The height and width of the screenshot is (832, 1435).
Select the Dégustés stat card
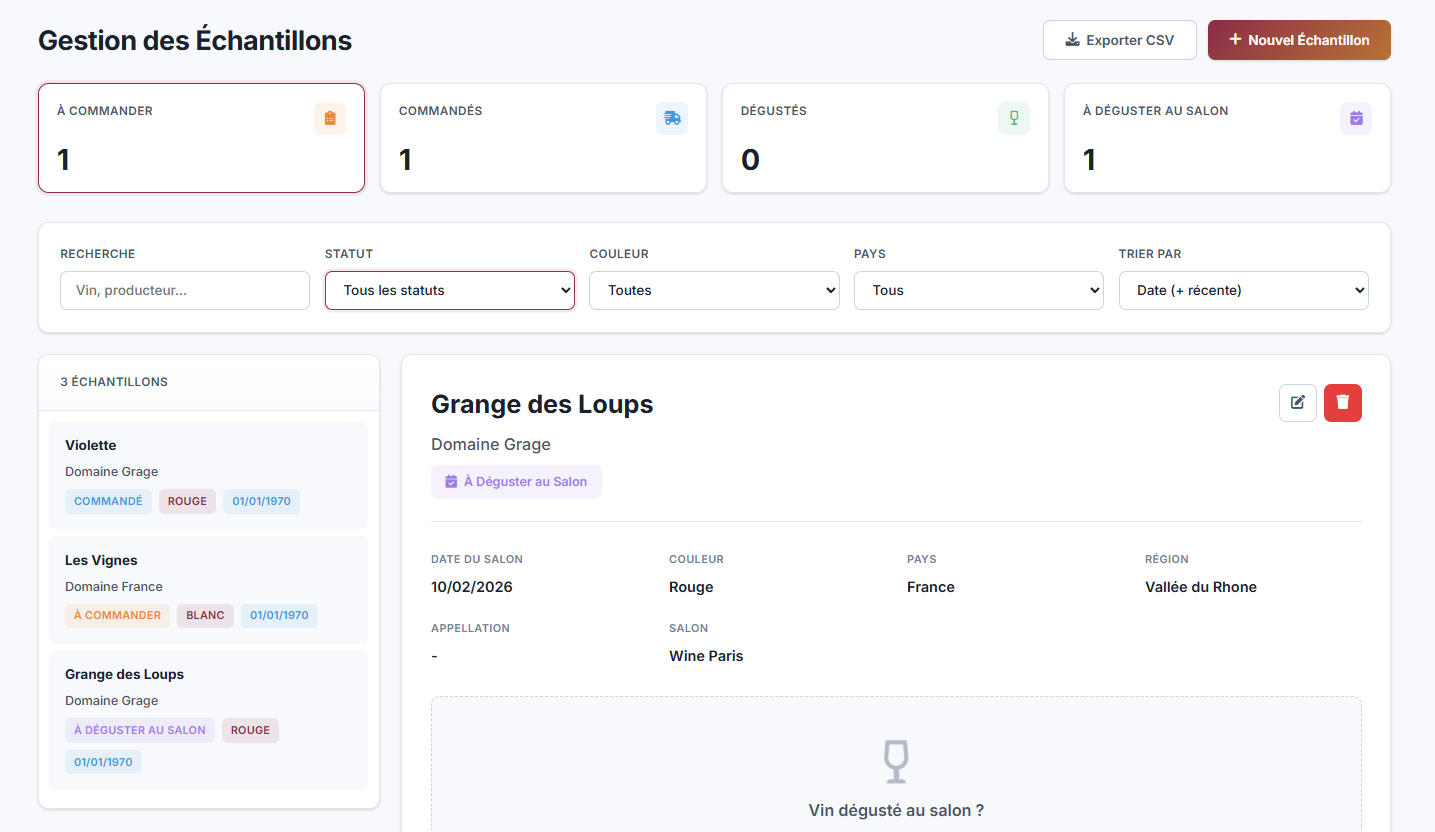(x=885, y=138)
